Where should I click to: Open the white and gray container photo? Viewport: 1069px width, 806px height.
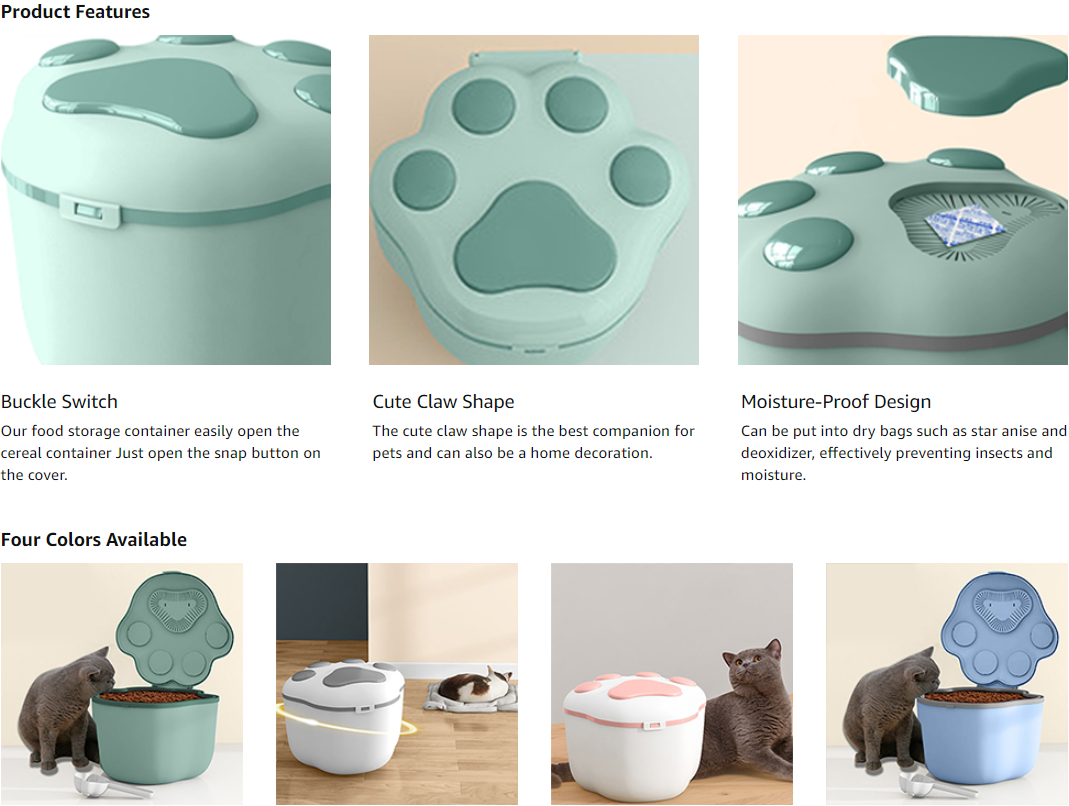click(x=397, y=684)
